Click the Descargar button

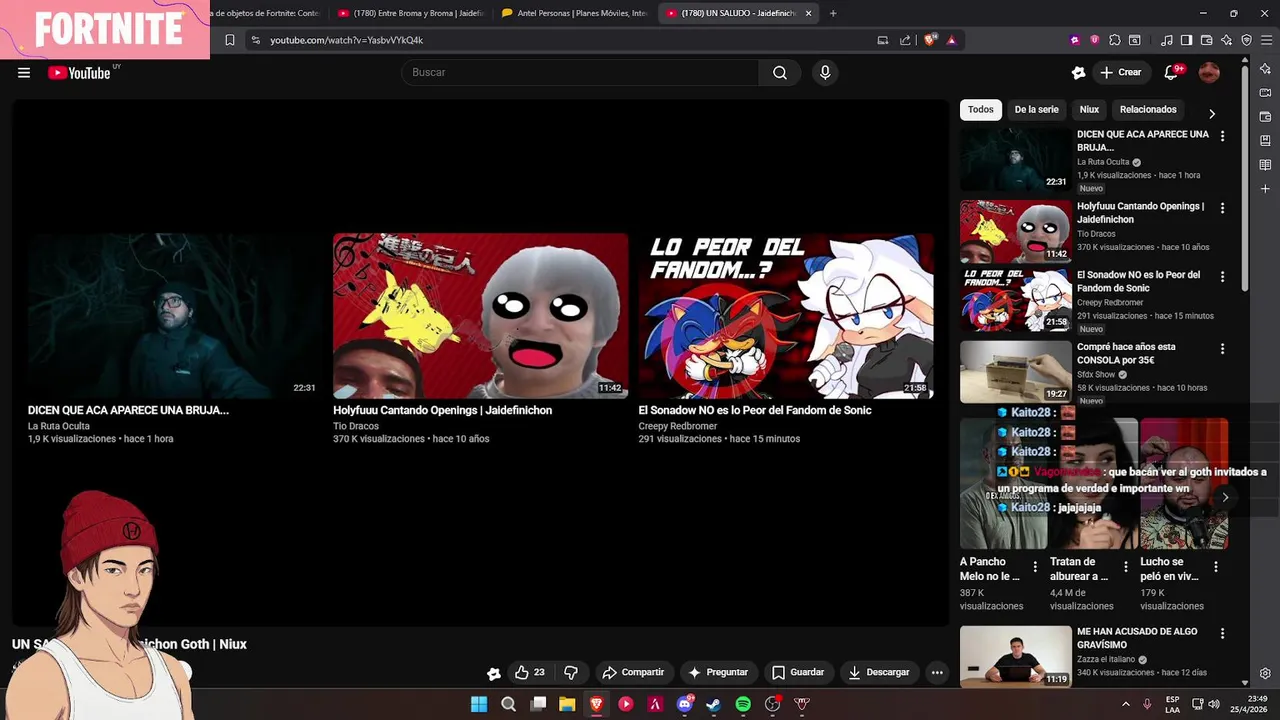pos(879,672)
